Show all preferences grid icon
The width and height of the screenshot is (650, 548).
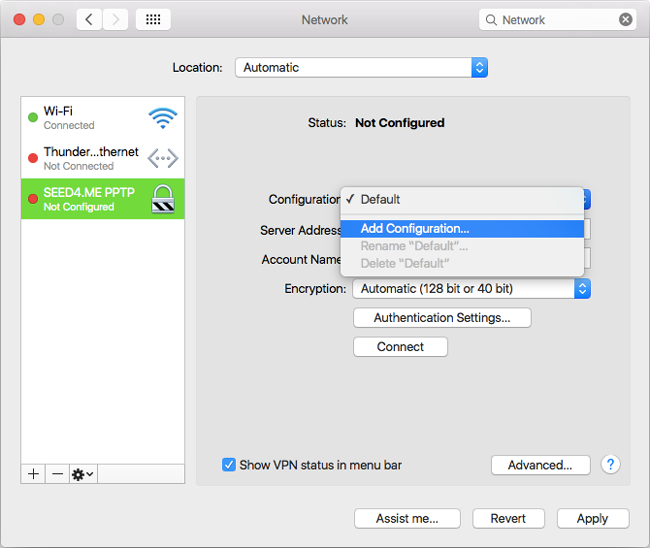click(x=152, y=19)
